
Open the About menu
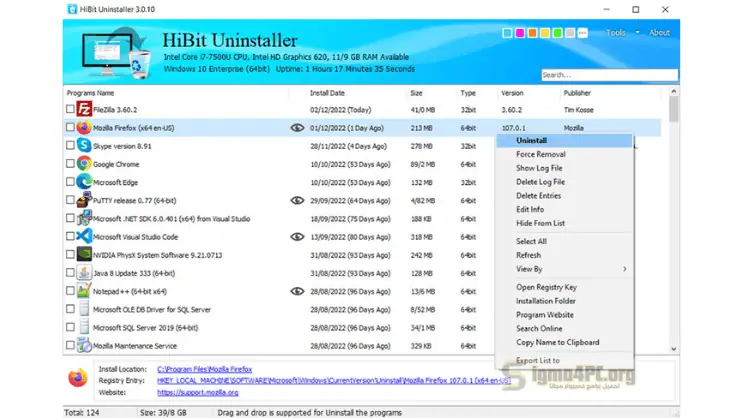659,32
